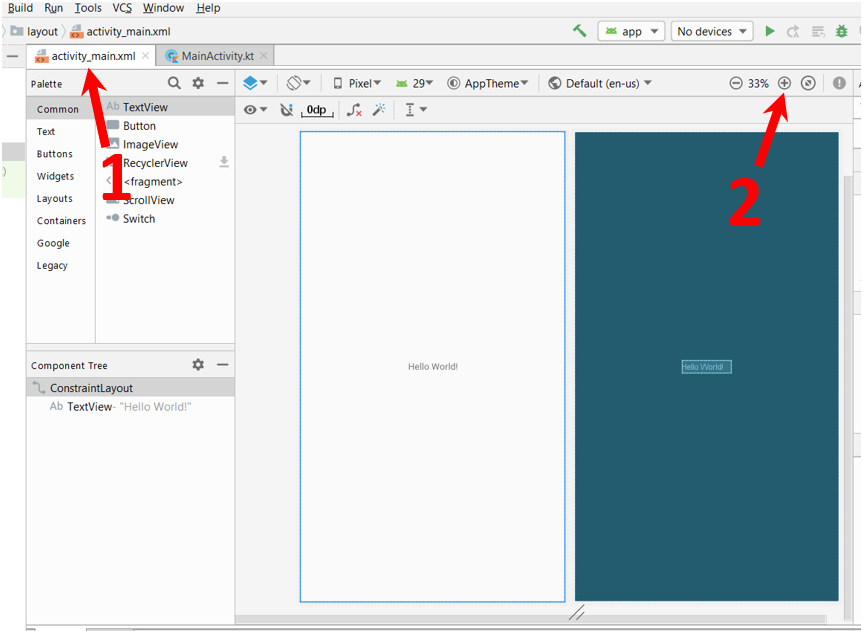Open the VCS menu

click(122, 8)
